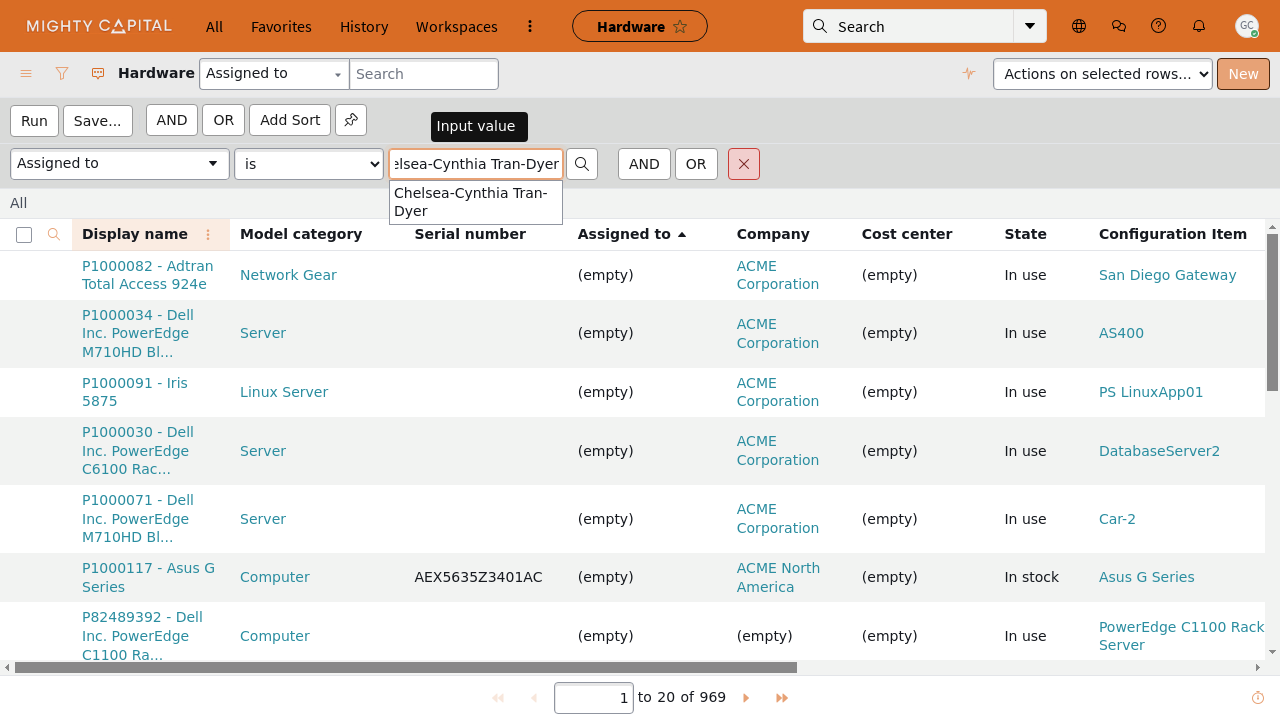Click the lookup magnifier next to value field
Viewport: 1280px width, 720px height.
tap(582, 164)
